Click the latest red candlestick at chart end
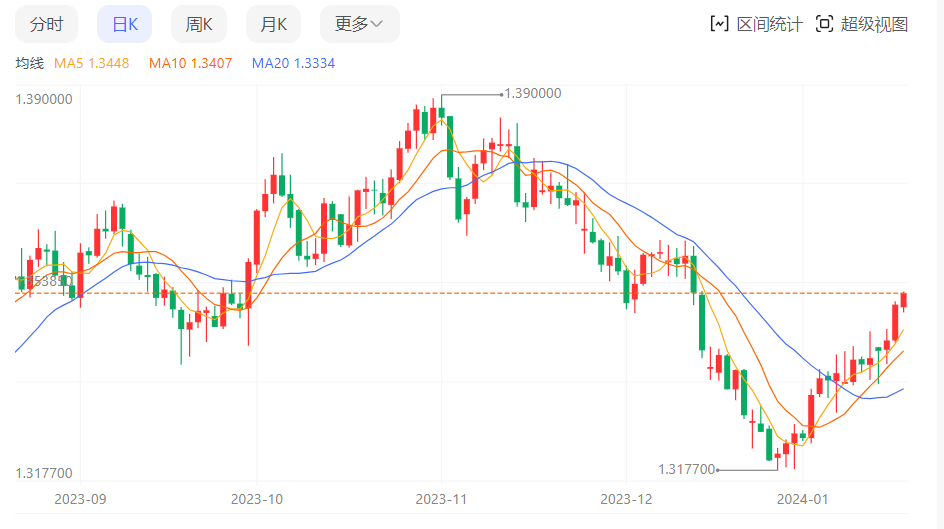The height and width of the screenshot is (529, 944). point(904,300)
